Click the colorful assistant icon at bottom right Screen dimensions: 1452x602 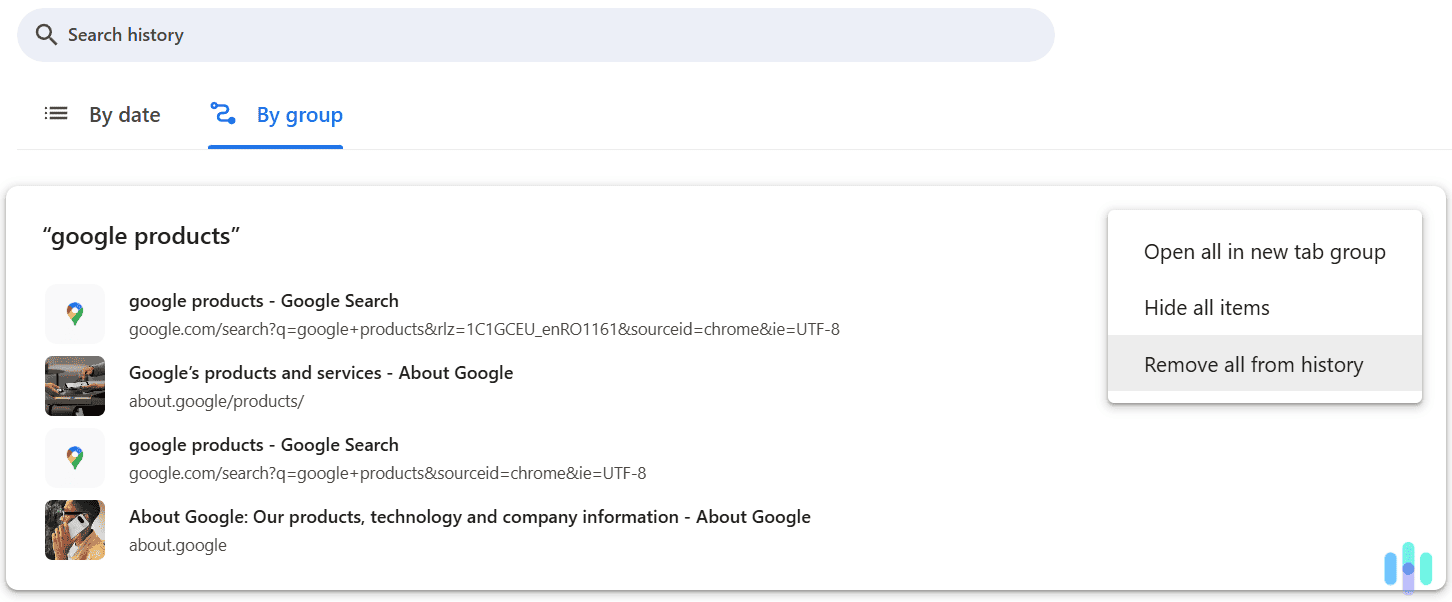(x=1408, y=567)
